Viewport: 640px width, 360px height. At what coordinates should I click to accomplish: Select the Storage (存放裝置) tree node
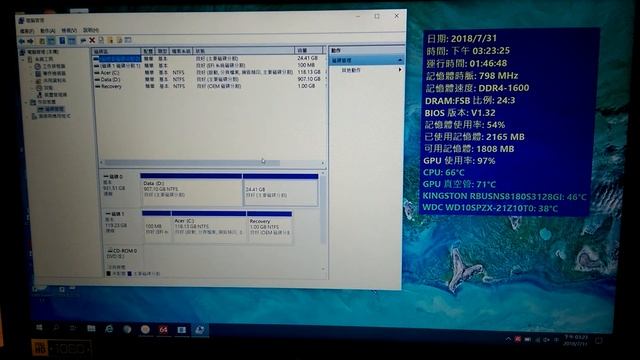point(43,102)
